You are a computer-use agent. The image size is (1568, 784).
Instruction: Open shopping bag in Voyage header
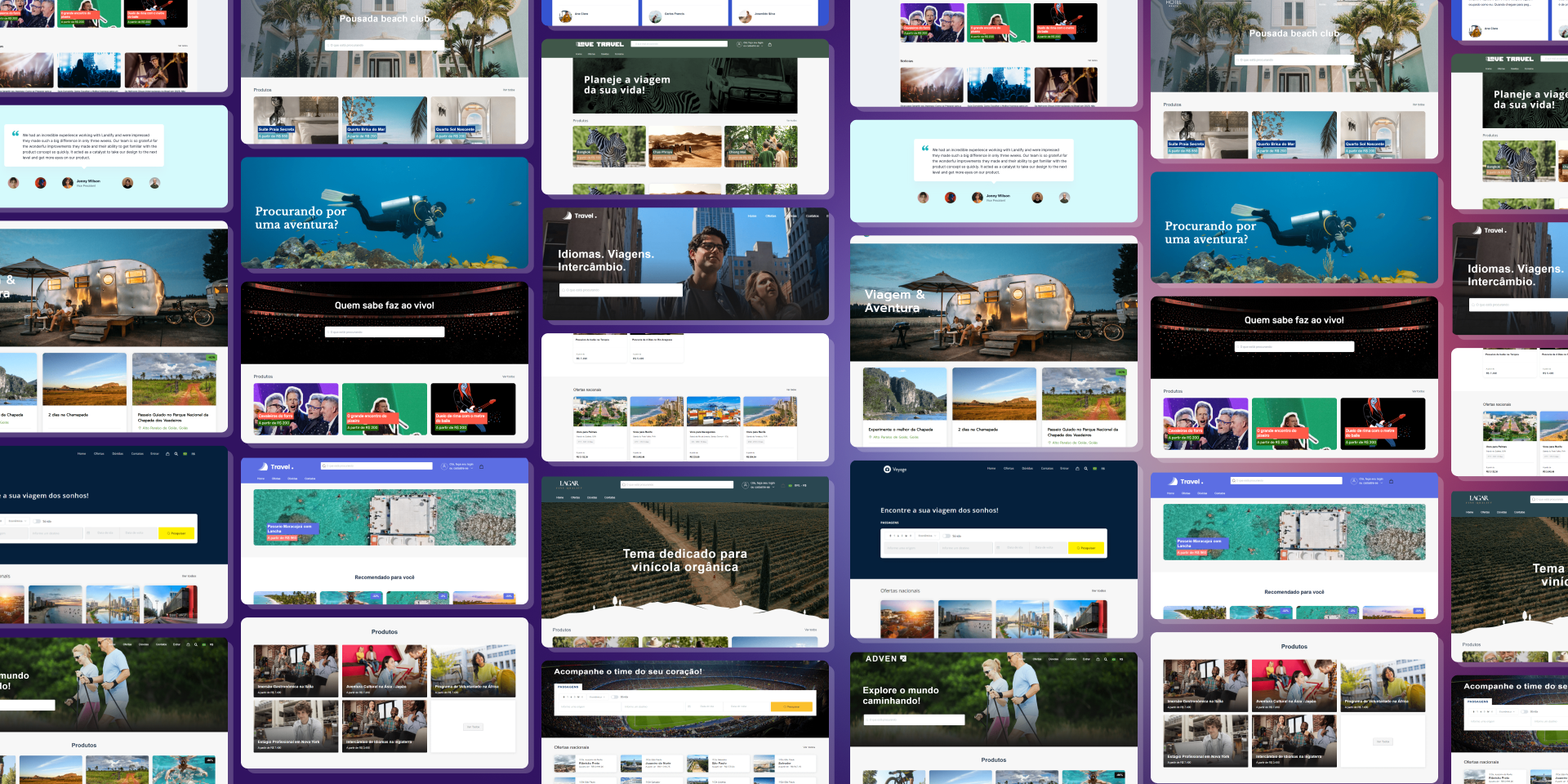(1076, 469)
